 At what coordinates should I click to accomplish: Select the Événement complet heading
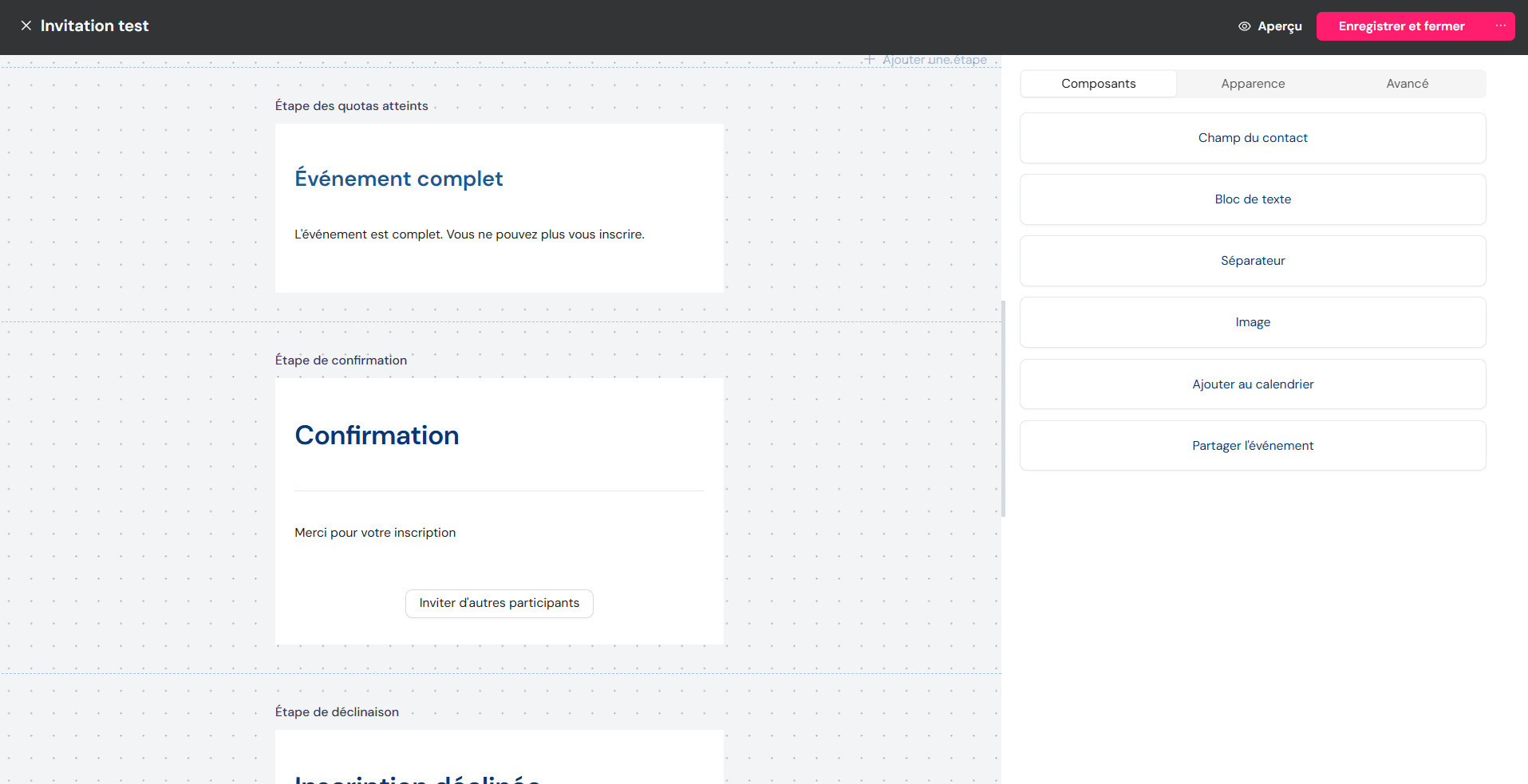click(x=399, y=179)
